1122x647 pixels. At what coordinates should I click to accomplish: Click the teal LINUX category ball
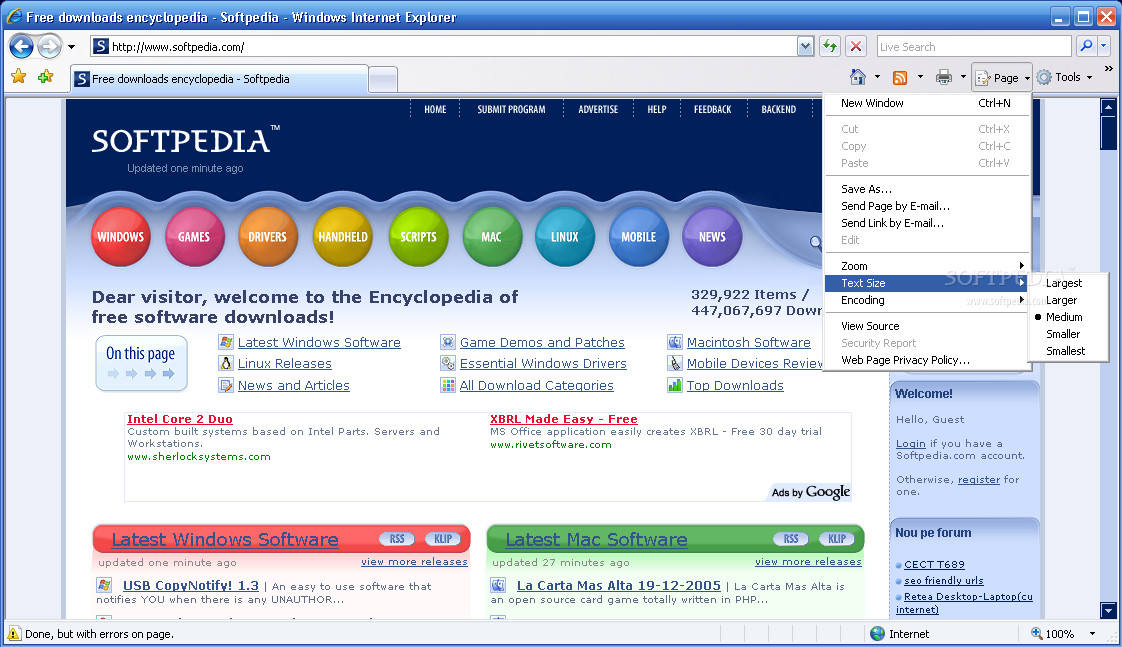pyautogui.click(x=565, y=236)
